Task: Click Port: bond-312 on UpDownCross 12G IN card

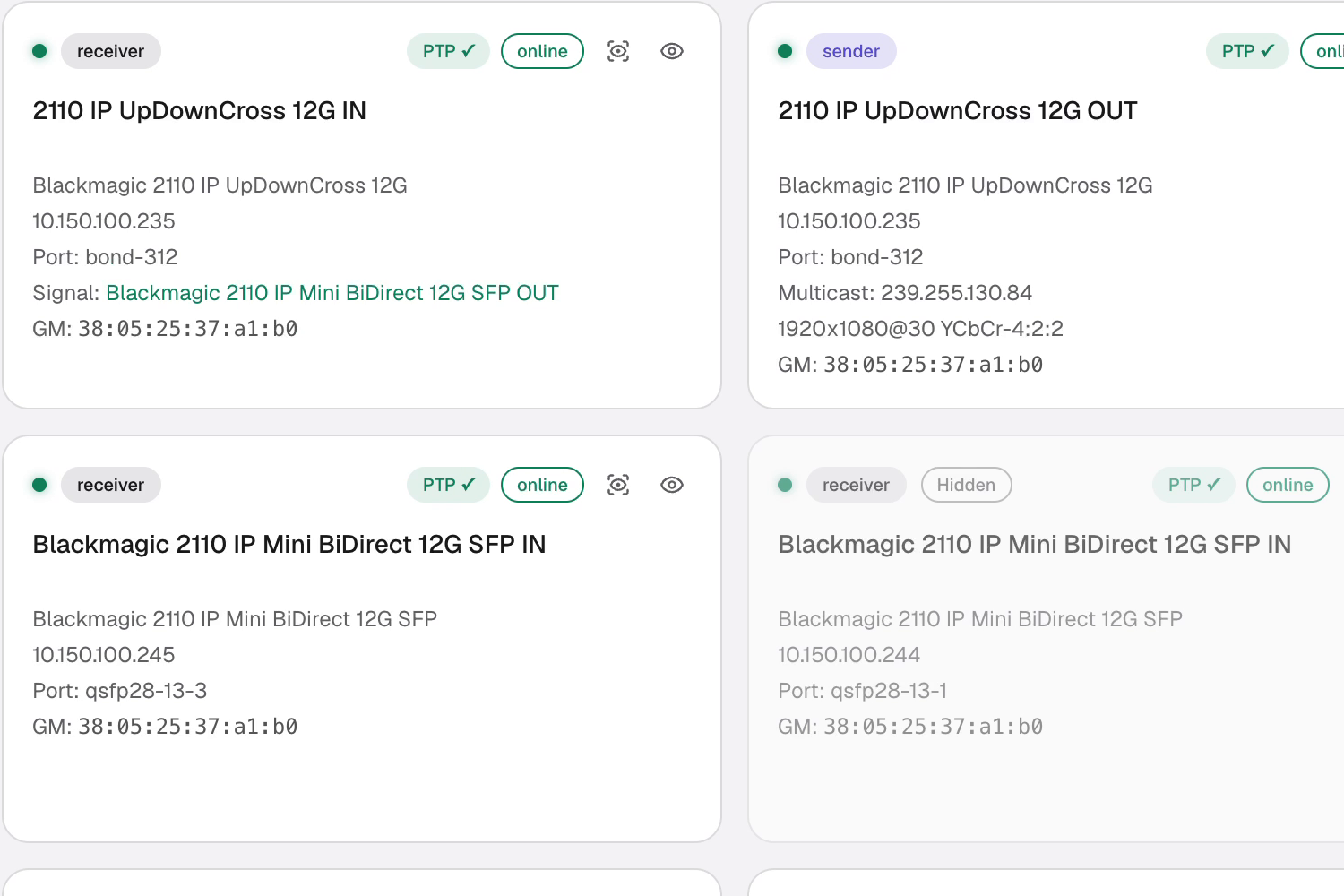Action: click(x=106, y=257)
